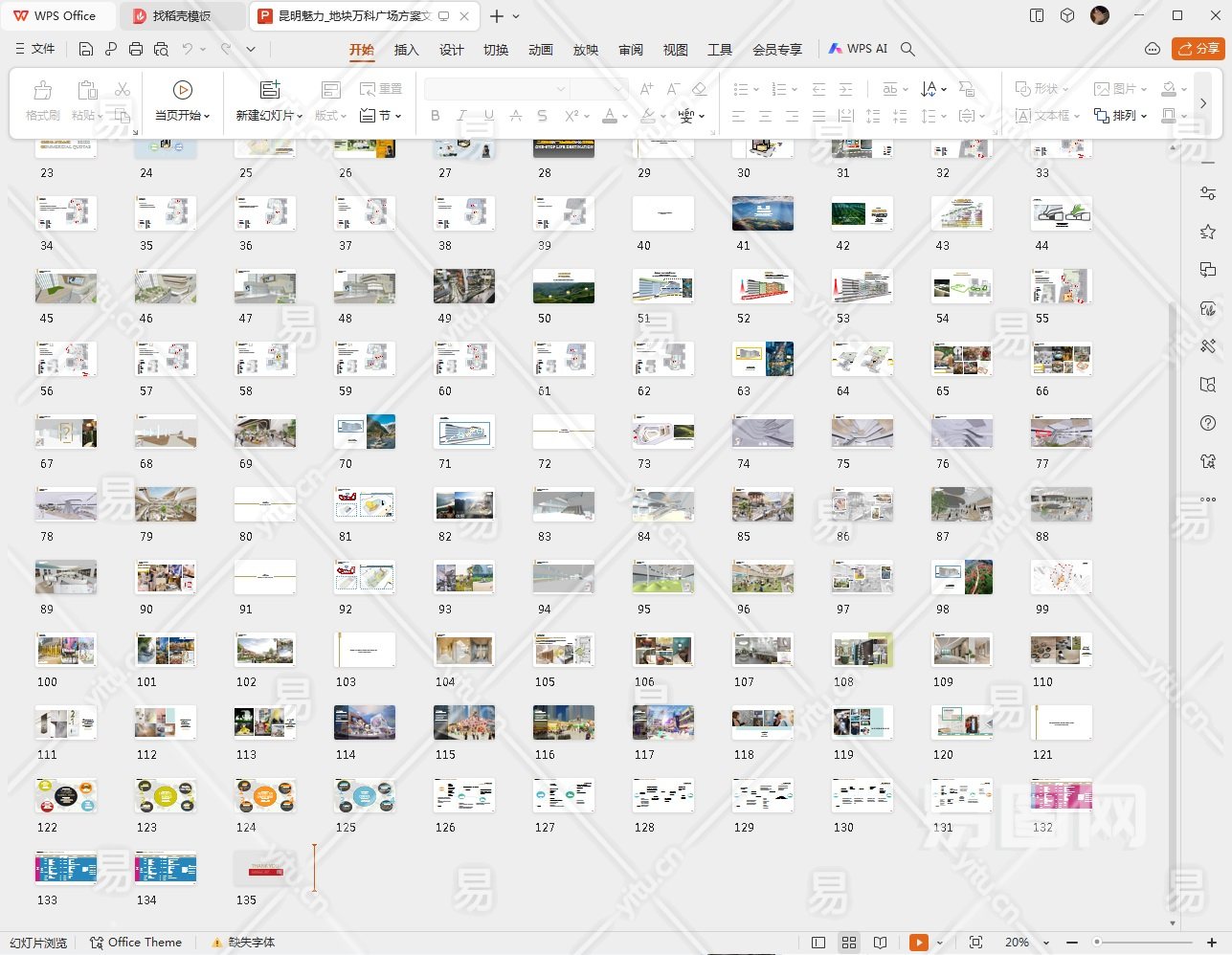
Task: Switch to the 动画 tab
Action: pyautogui.click(x=541, y=50)
